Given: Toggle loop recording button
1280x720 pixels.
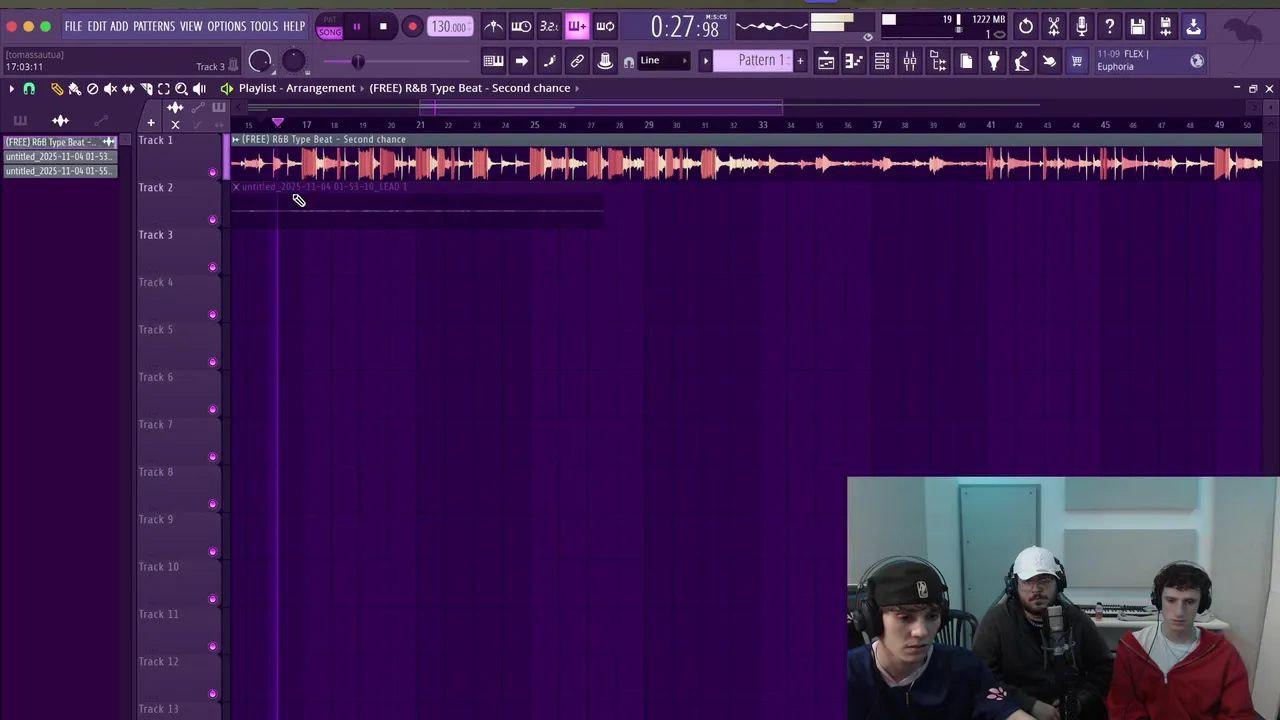Looking at the screenshot, I should coord(605,27).
